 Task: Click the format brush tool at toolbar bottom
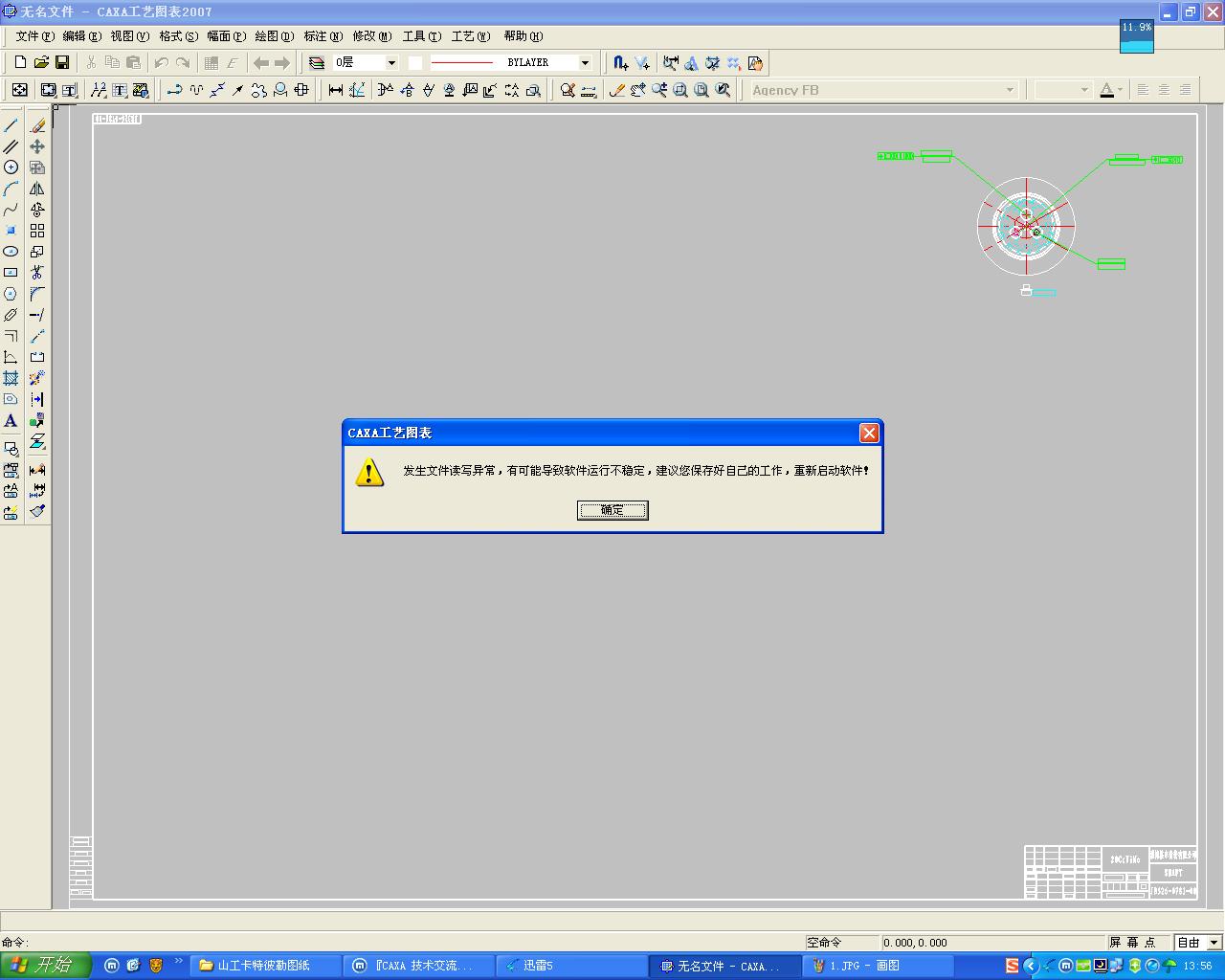click(37, 511)
